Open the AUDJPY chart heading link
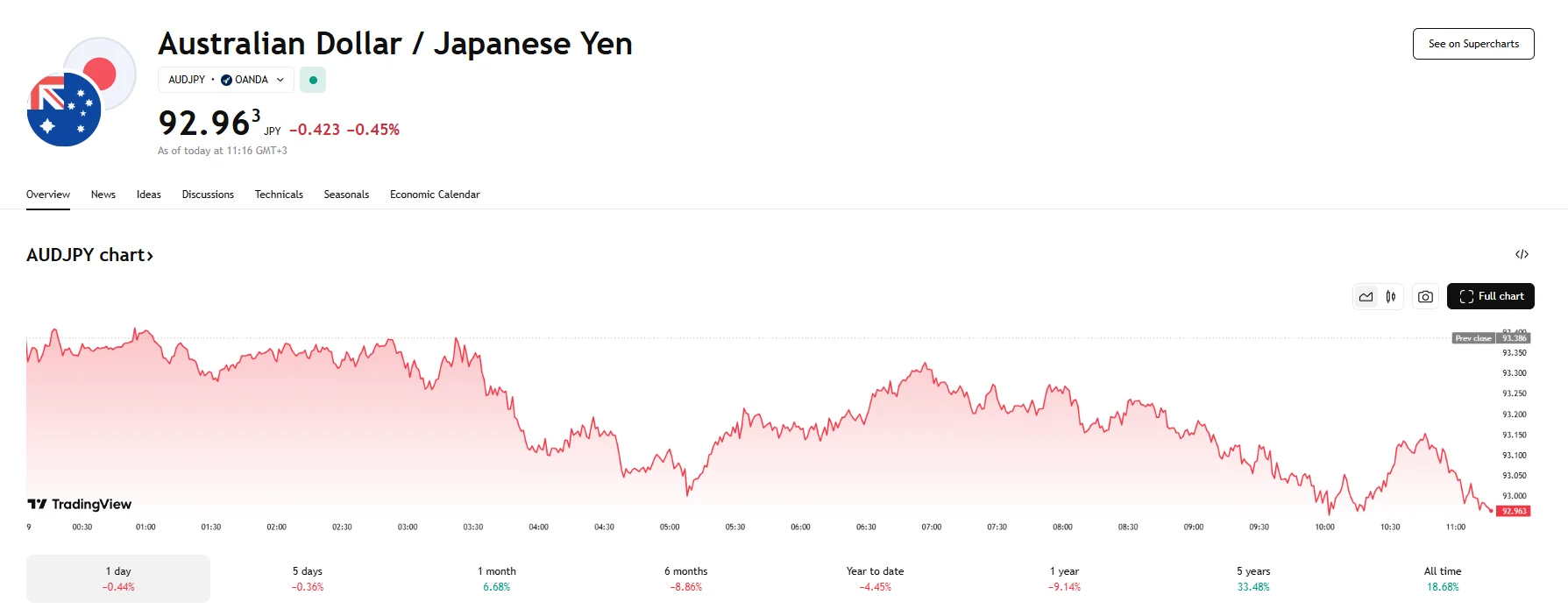This screenshot has height=616, width=1568. [x=89, y=255]
